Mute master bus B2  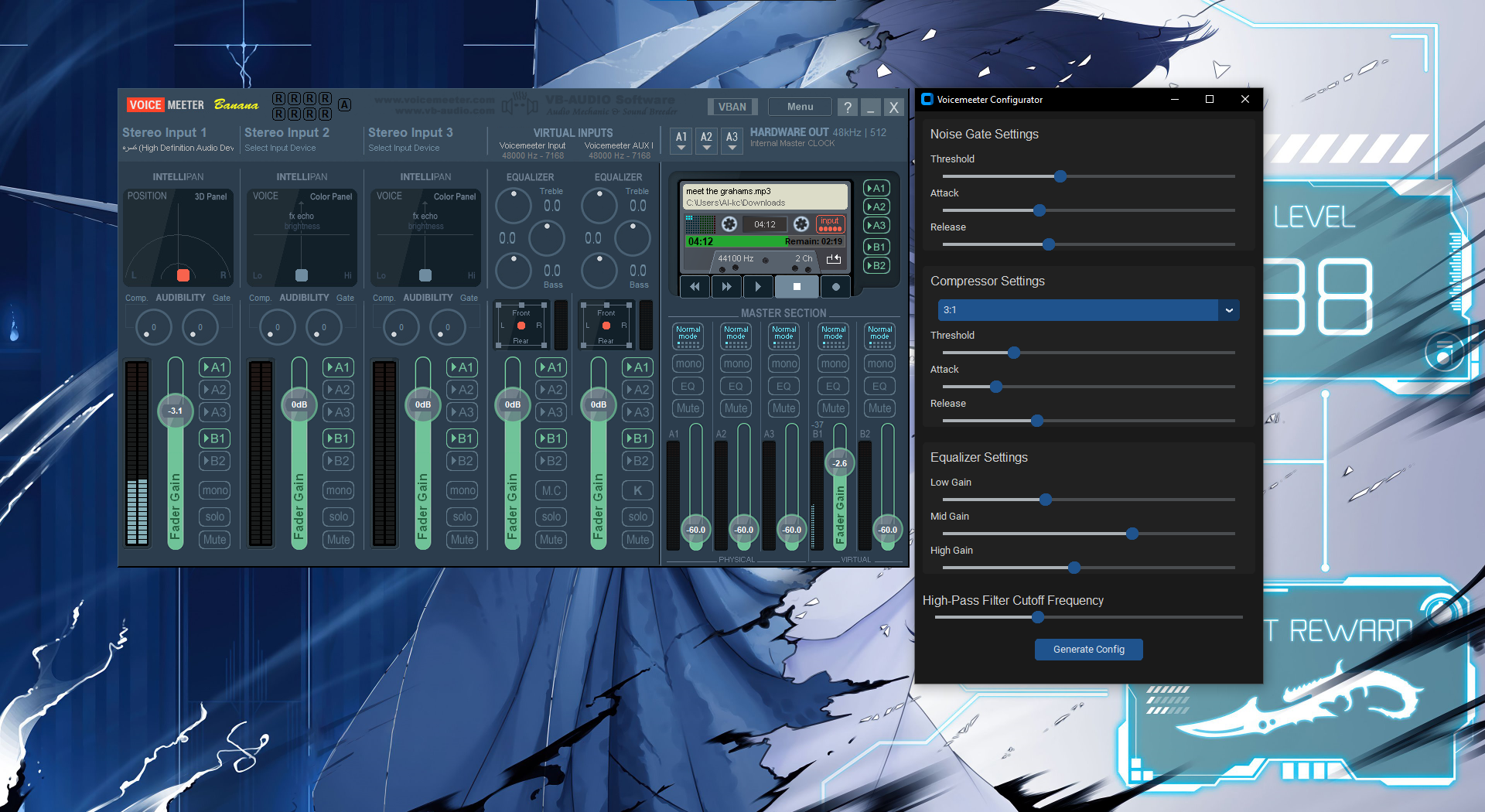coord(880,408)
